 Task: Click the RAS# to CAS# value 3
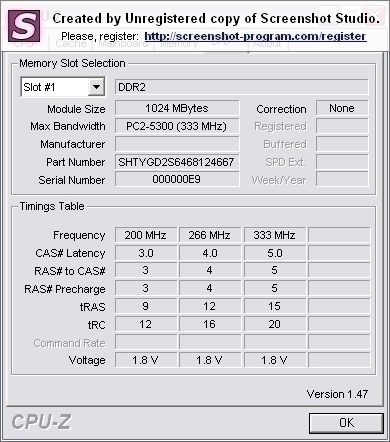pos(146,271)
